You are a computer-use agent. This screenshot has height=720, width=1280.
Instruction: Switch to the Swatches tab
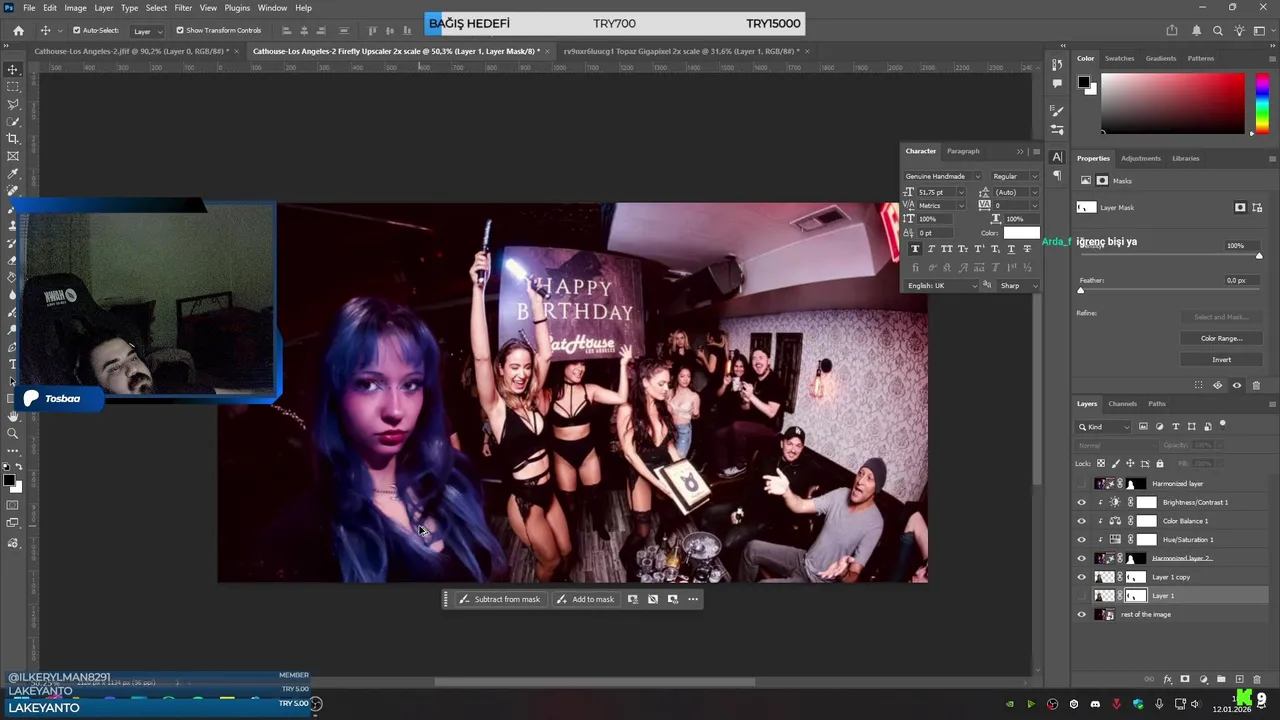1119,58
